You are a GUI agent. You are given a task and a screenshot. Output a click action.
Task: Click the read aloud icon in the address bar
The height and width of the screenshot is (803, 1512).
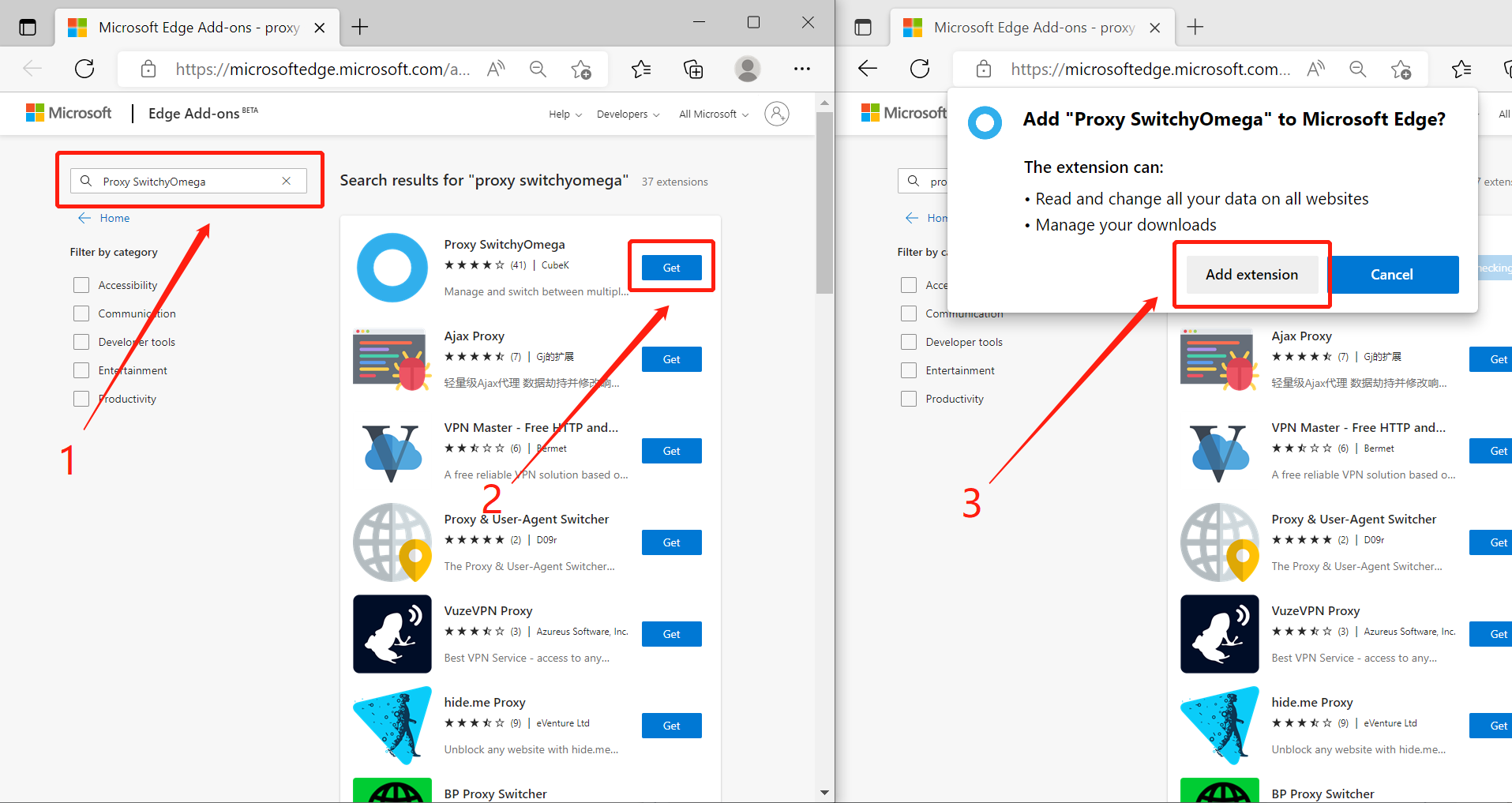click(495, 69)
